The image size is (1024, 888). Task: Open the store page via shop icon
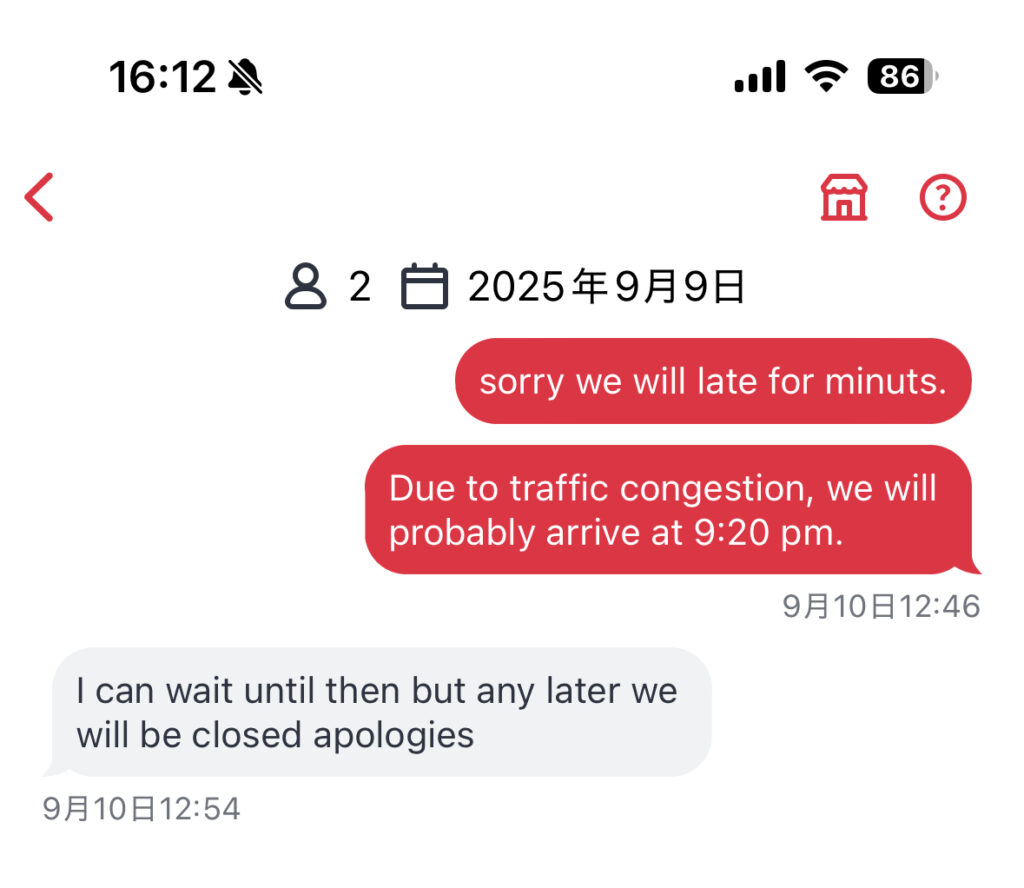(846, 197)
